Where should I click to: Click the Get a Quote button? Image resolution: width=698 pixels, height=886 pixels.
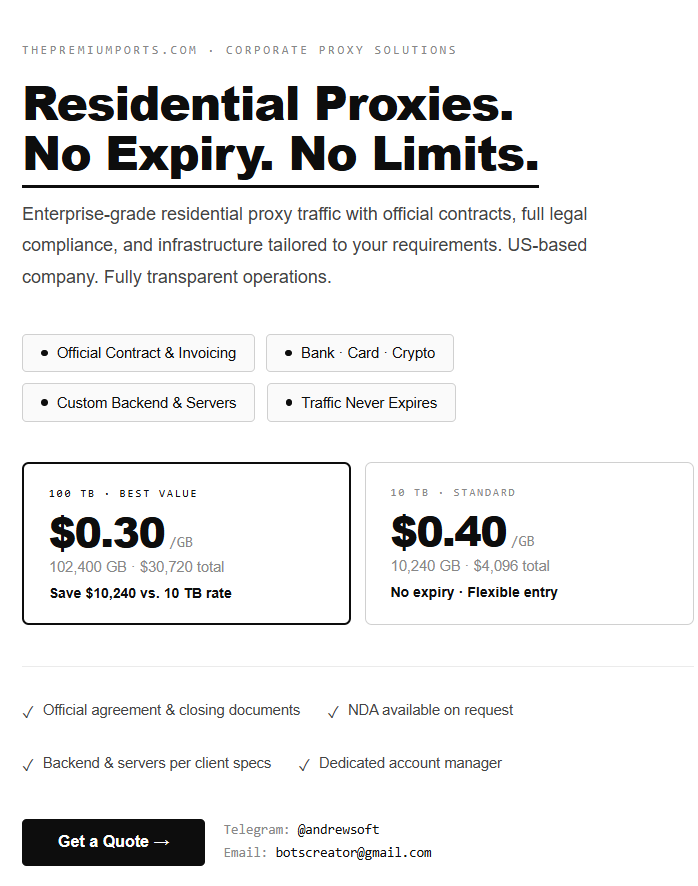coord(113,842)
